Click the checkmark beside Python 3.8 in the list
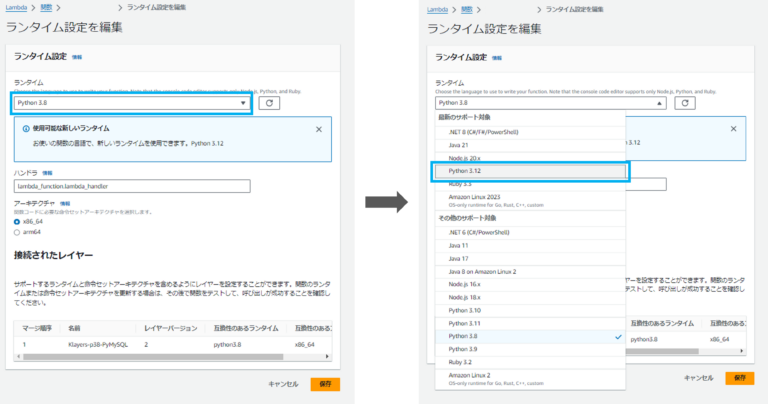Screen dimensions: 768x404 coord(619,338)
